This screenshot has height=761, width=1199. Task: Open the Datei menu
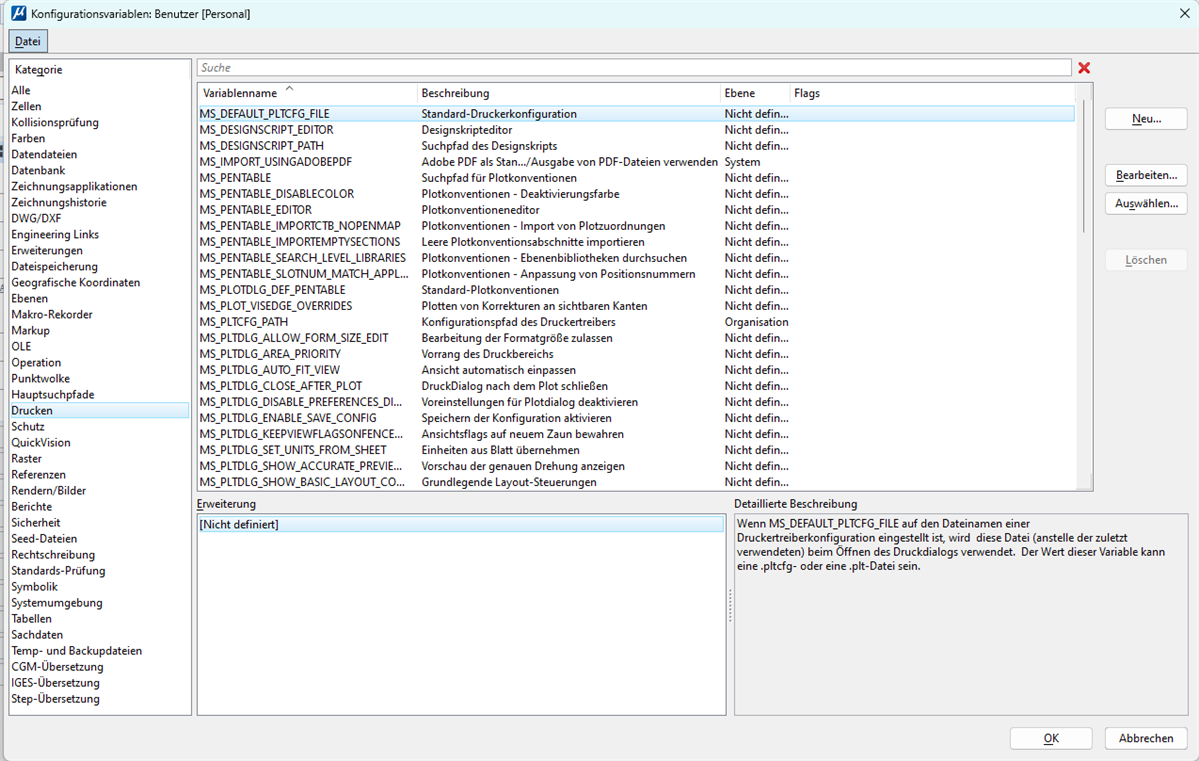tap(28, 41)
